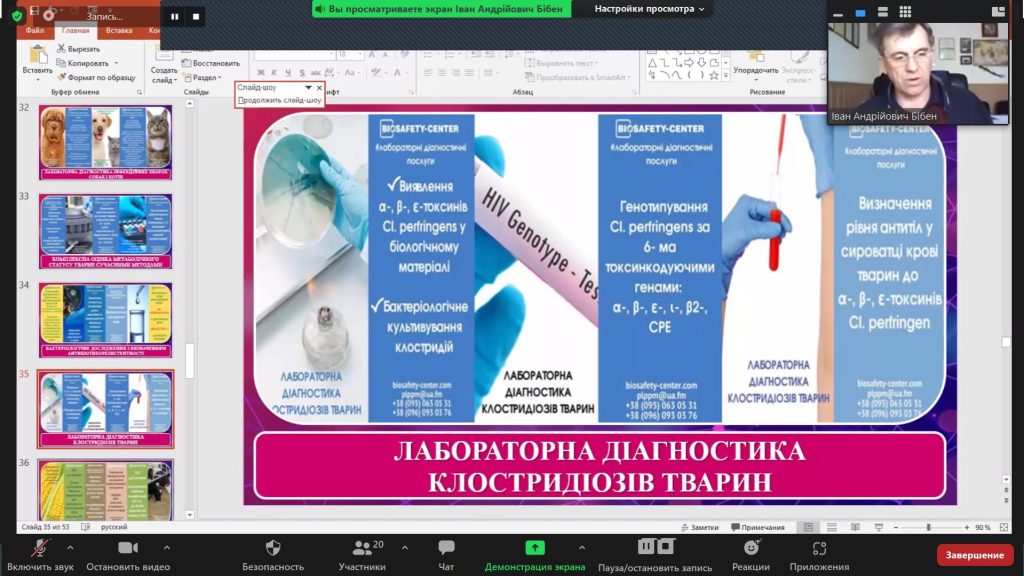Open Выровнять текст dropdown

coord(562,63)
